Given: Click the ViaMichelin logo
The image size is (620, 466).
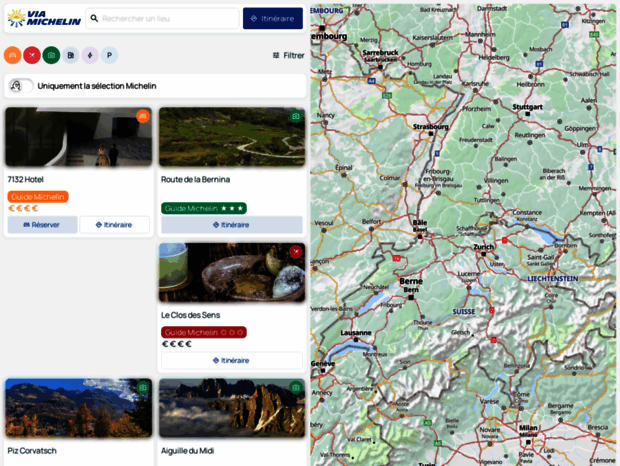Looking at the screenshot, I should pos(44,18).
